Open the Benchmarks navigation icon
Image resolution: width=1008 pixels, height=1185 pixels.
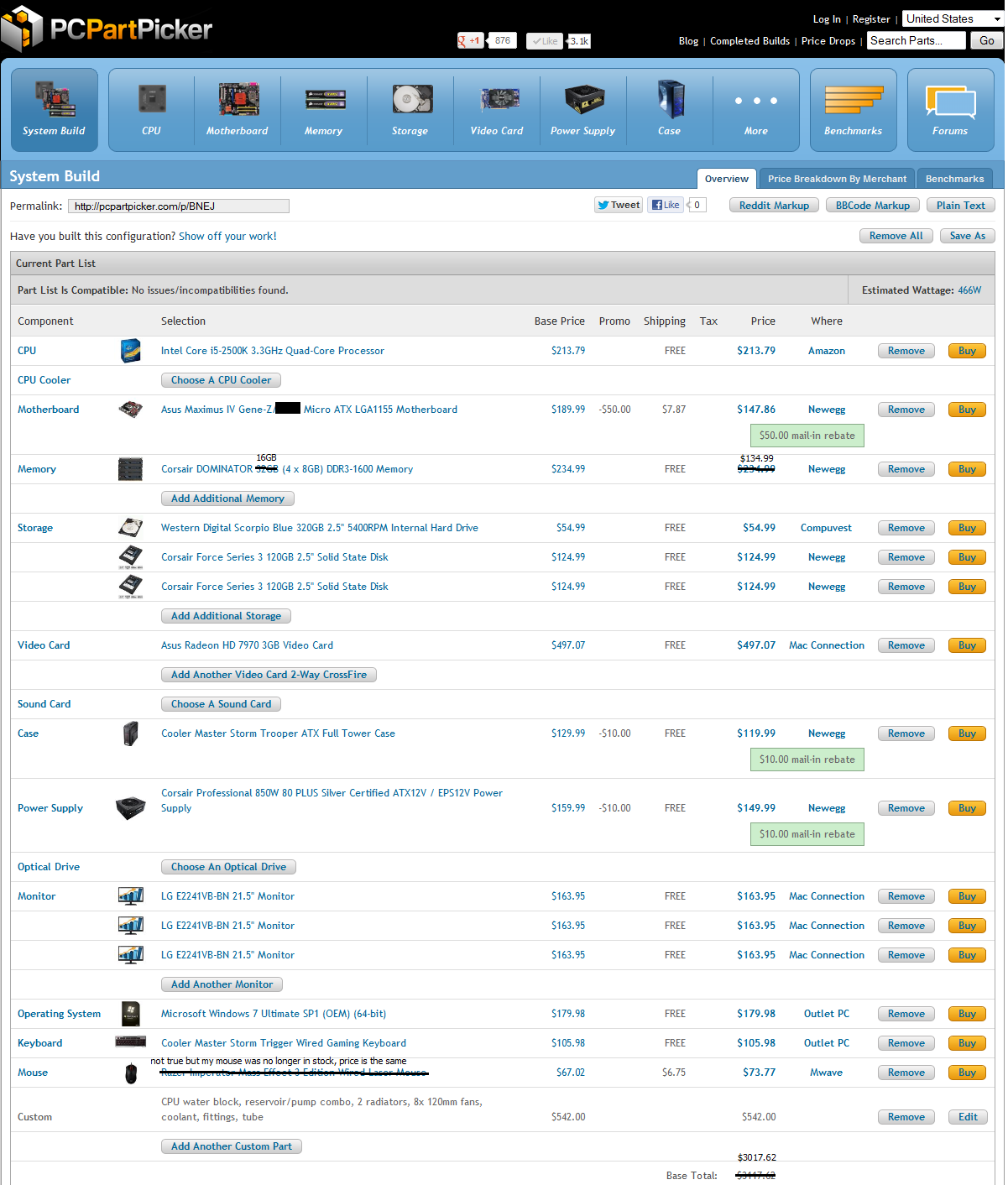click(854, 110)
